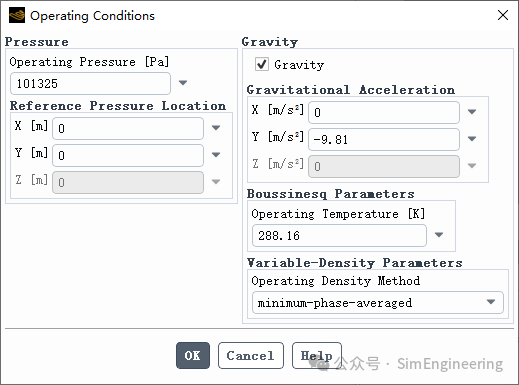
Task: Close the Operating Conditions dialog
Action: click(x=503, y=15)
